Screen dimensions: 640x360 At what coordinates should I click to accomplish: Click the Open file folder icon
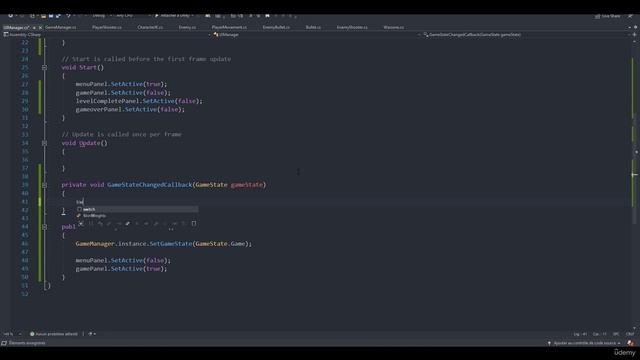pyautogui.click(x=43, y=16)
